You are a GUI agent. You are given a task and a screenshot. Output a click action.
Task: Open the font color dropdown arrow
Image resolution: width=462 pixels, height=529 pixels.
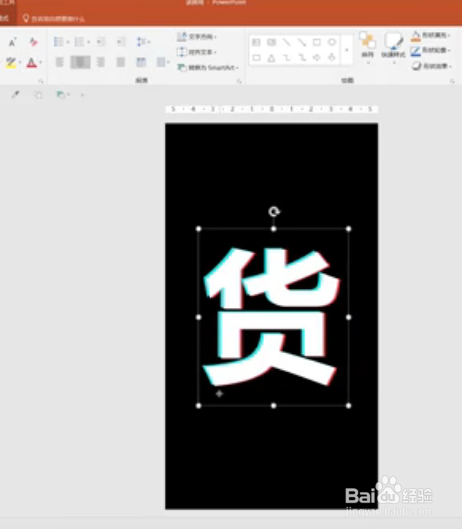point(40,63)
